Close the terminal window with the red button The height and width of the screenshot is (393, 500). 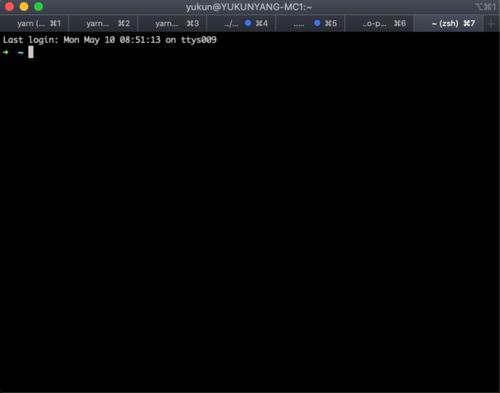pyautogui.click(x=9, y=6)
